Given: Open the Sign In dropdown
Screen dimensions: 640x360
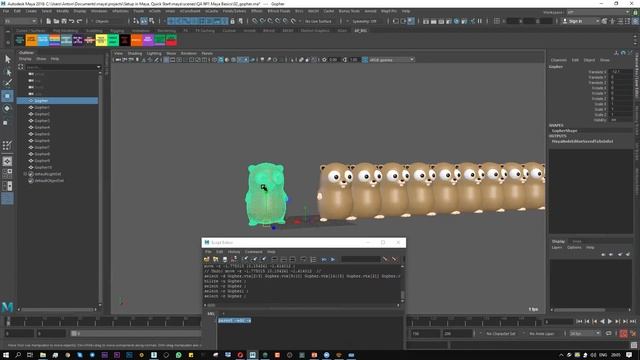Looking at the screenshot, I should tap(580, 21).
